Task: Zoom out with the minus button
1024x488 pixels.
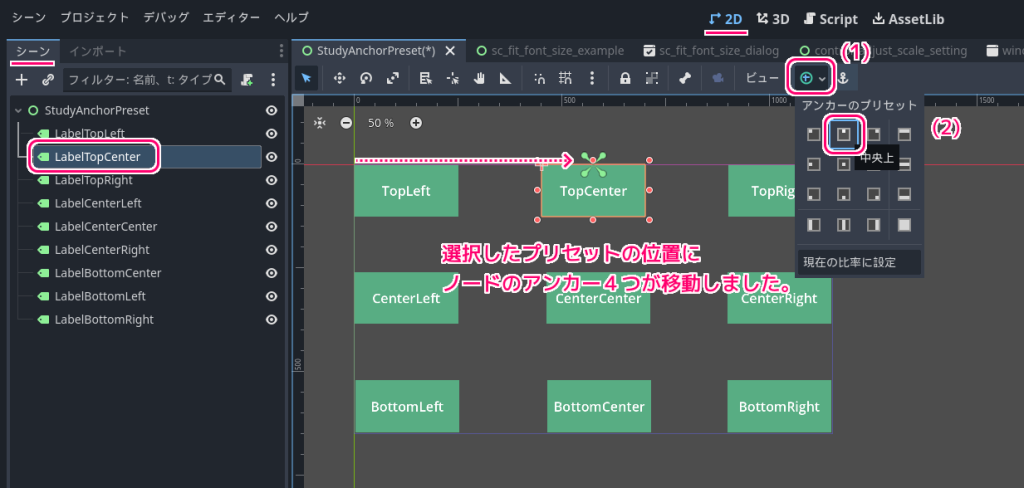Action: click(346, 123)
